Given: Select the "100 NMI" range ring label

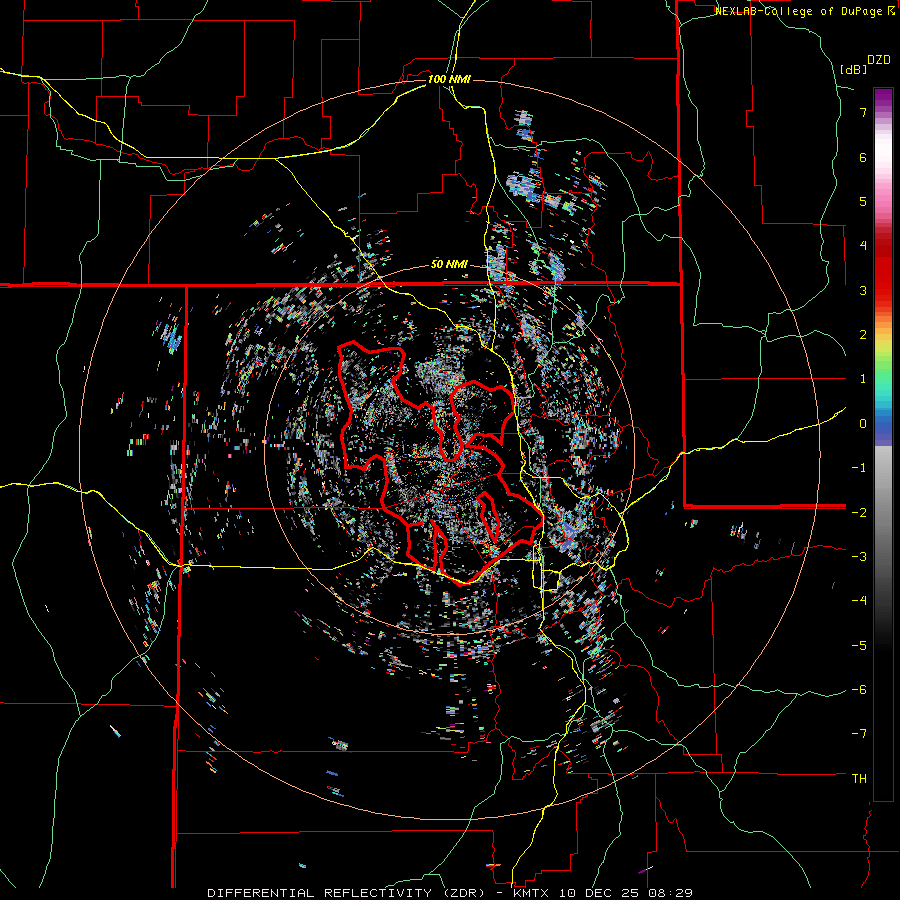Looking at the screenshot, I should pyautogui.click(x=449, y=79).
